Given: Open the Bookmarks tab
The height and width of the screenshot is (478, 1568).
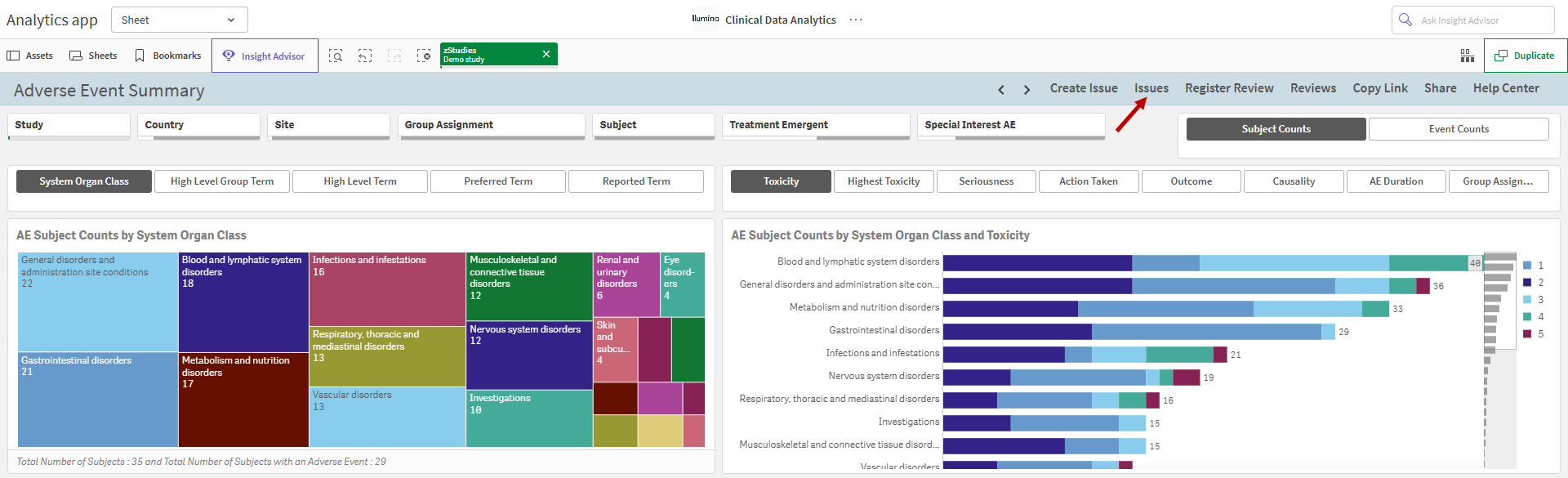Looking at the screenshot, I should (x=168, y=56).
